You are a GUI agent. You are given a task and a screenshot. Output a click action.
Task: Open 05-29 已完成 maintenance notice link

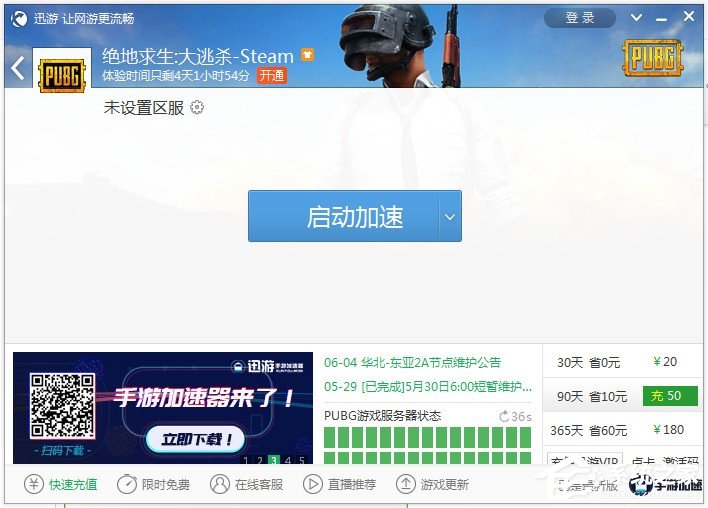tap(428, 387)
